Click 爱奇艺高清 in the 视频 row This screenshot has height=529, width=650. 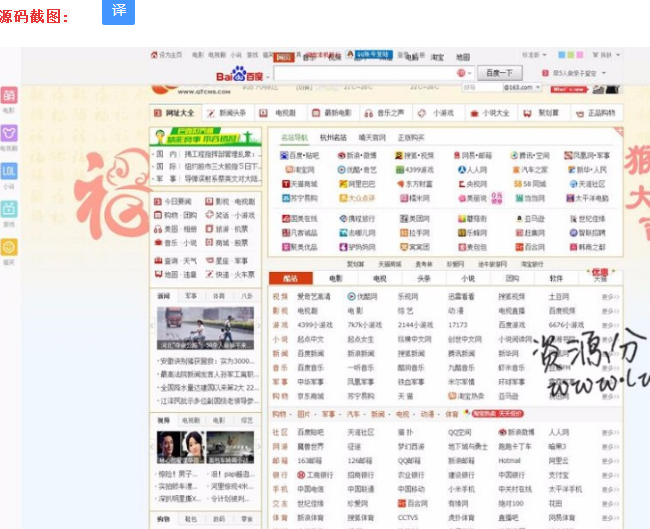pos(314,296)
